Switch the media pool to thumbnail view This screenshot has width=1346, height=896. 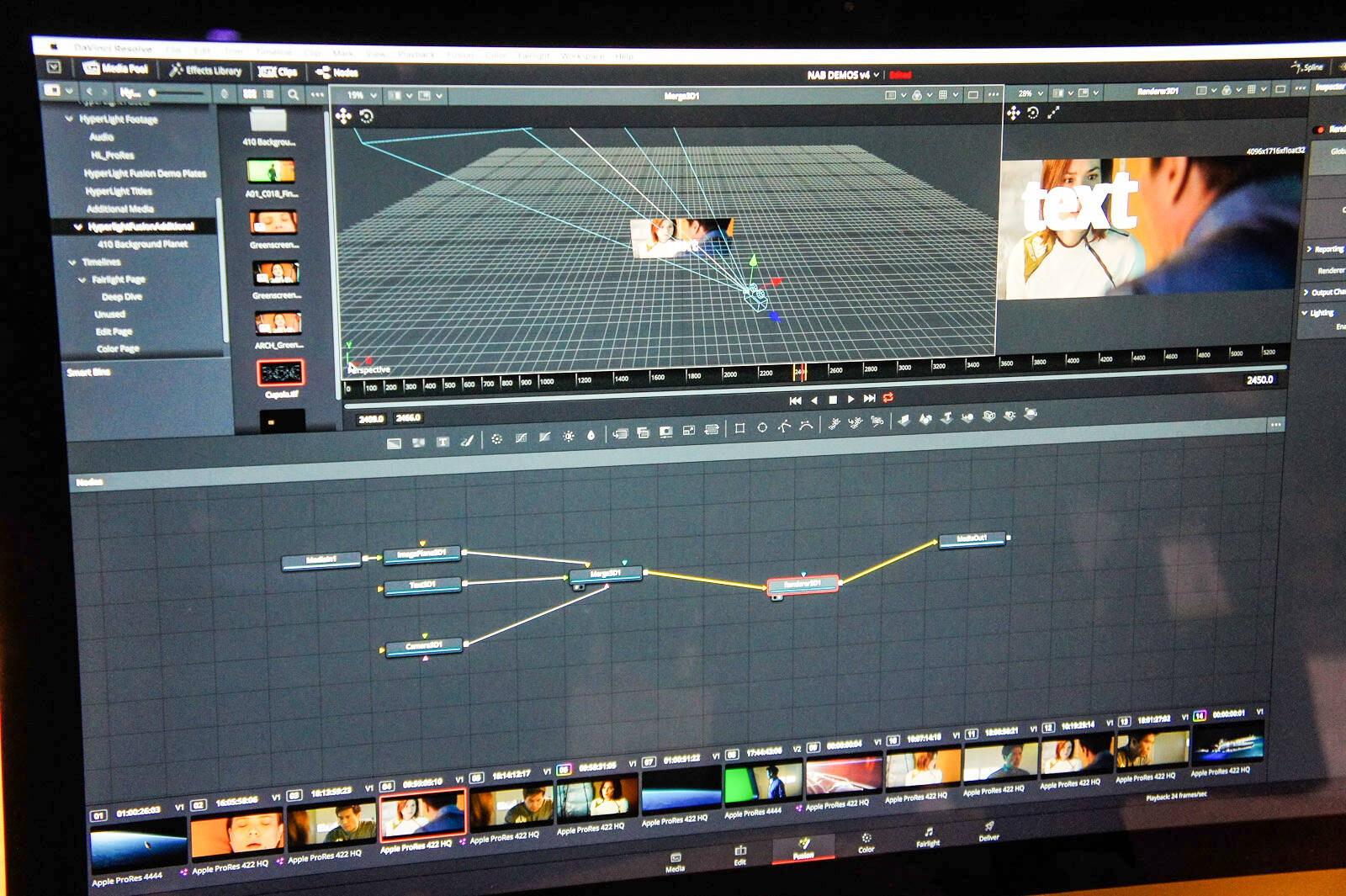click(x=250, y=94)
